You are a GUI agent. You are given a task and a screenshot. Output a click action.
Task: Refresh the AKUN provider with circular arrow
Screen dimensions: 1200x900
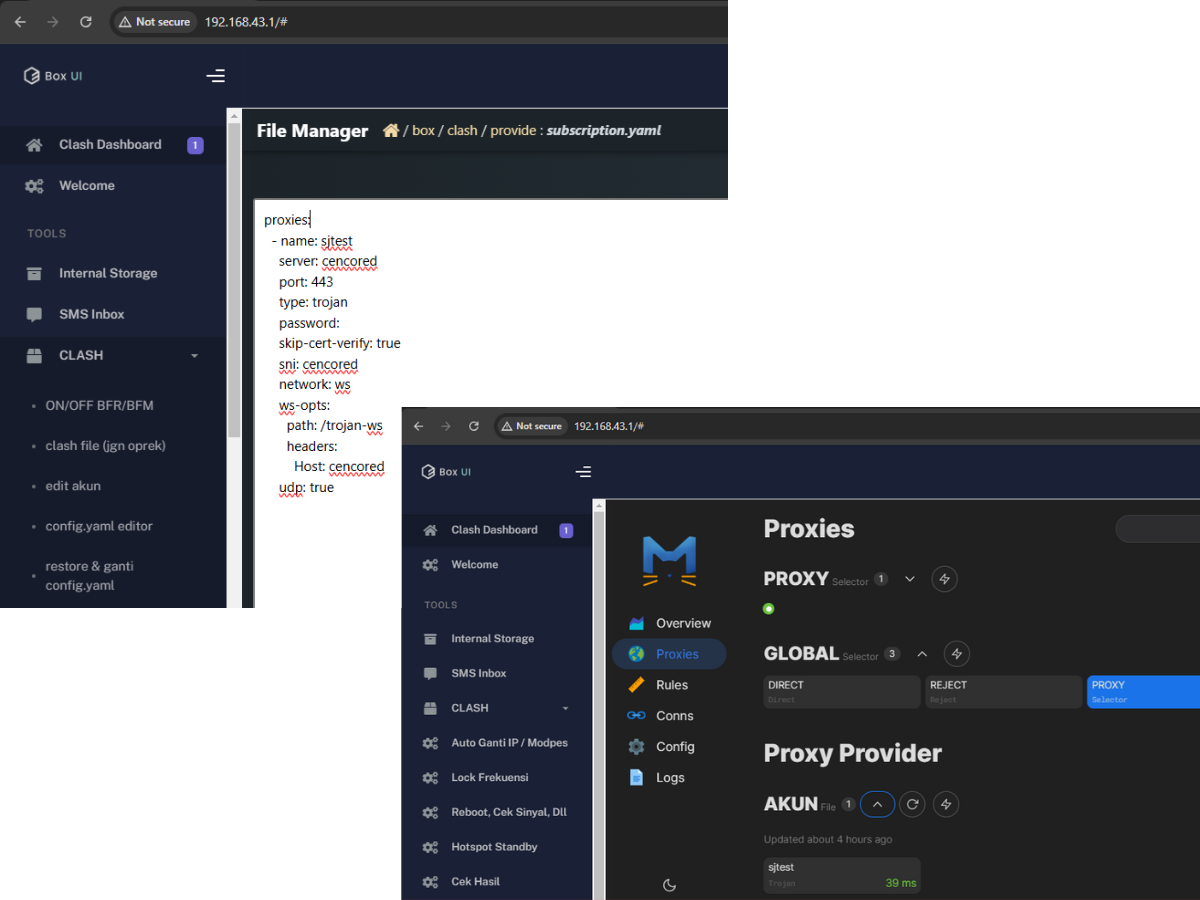point(911,804)
